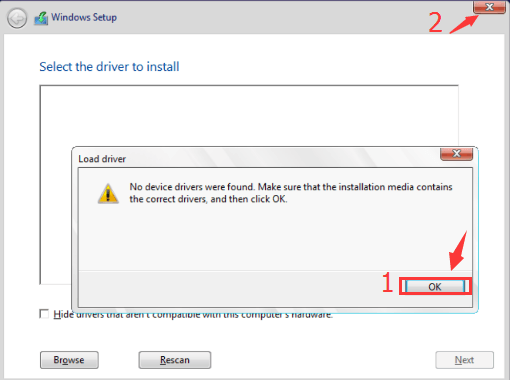The width and height of the screenshot is (510, 380).
Task: Rescan for drivers using Rescan button
Action: coord(175,360)
